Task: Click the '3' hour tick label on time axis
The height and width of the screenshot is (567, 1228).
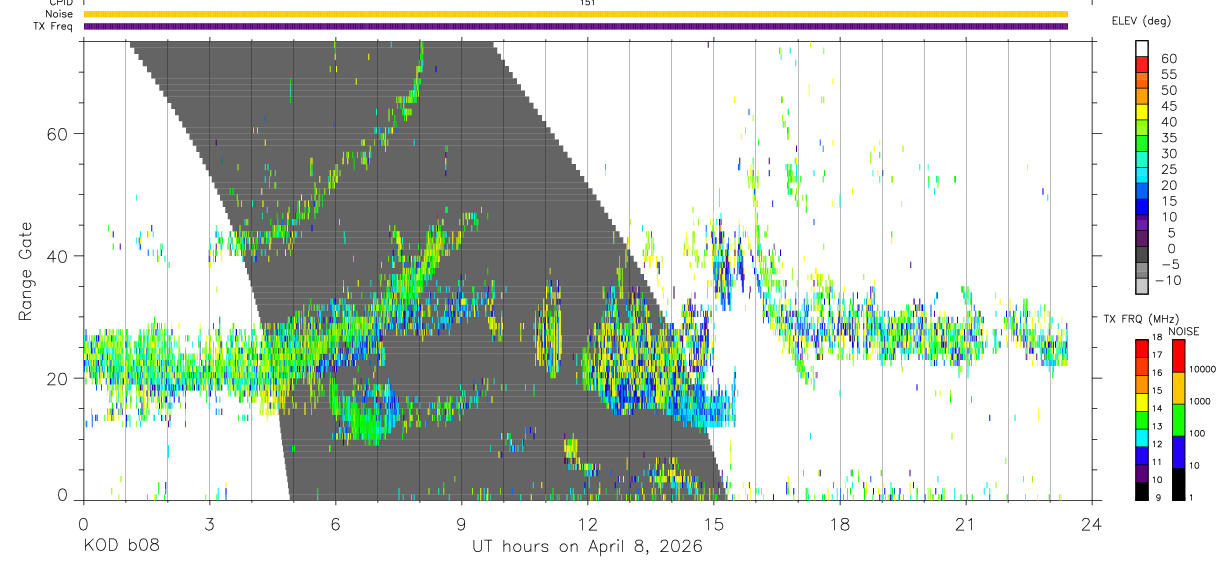Action: click(209, 524)
